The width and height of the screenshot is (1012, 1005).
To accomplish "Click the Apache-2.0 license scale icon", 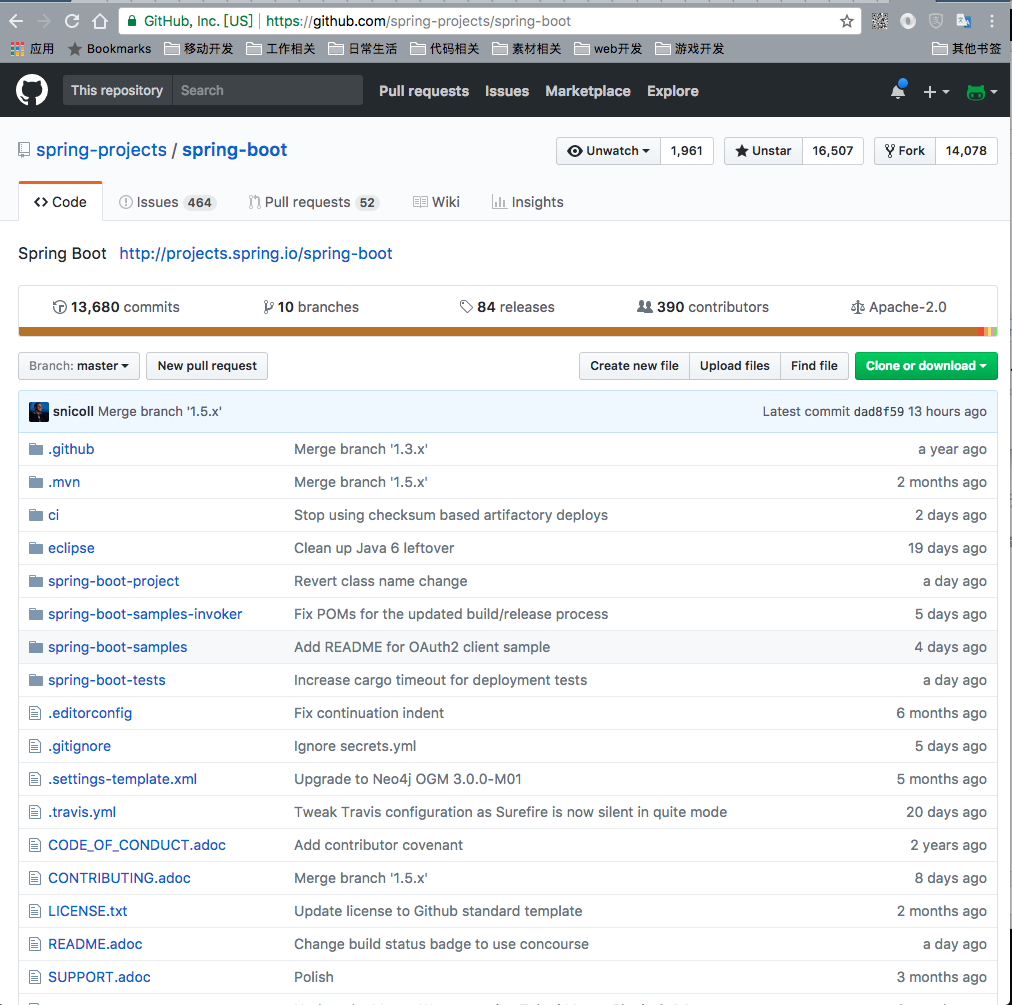I will tap(857, 307).
